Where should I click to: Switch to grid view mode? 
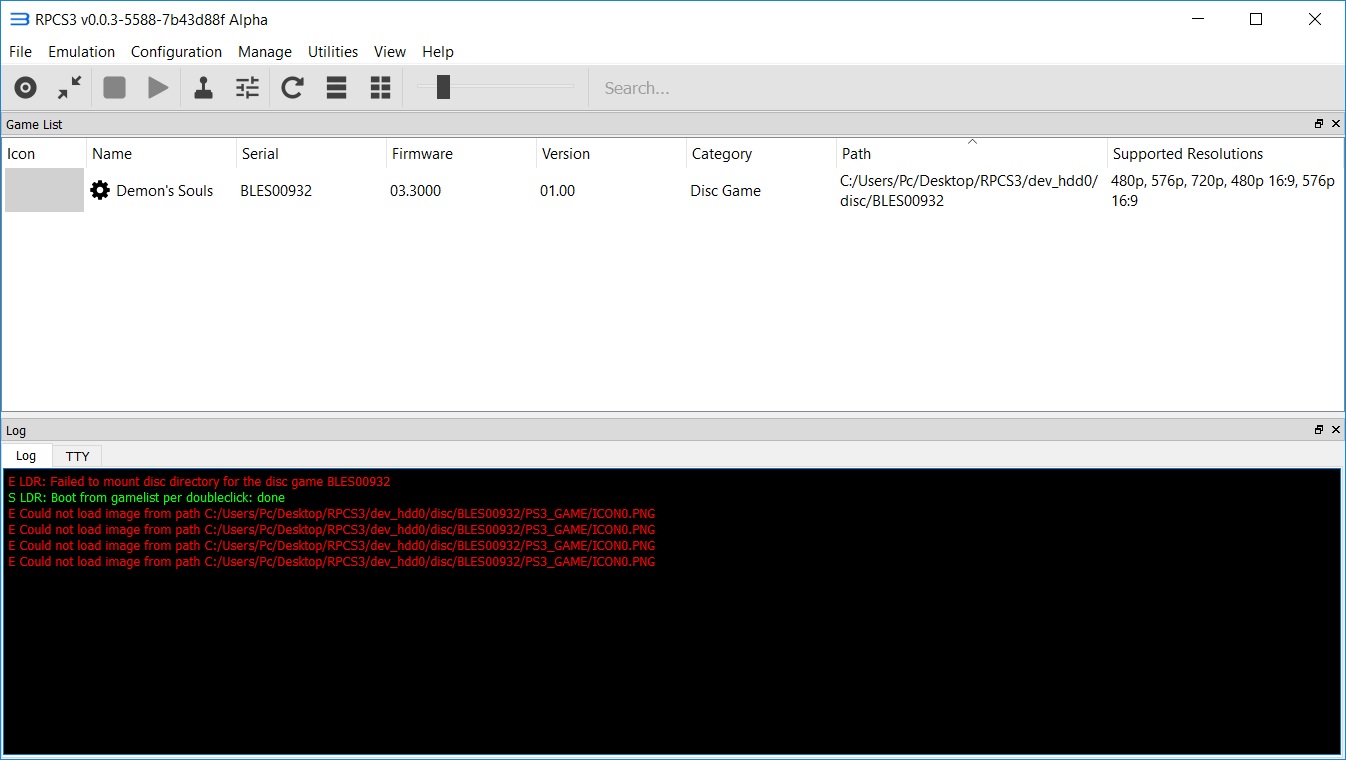point(380,88)
